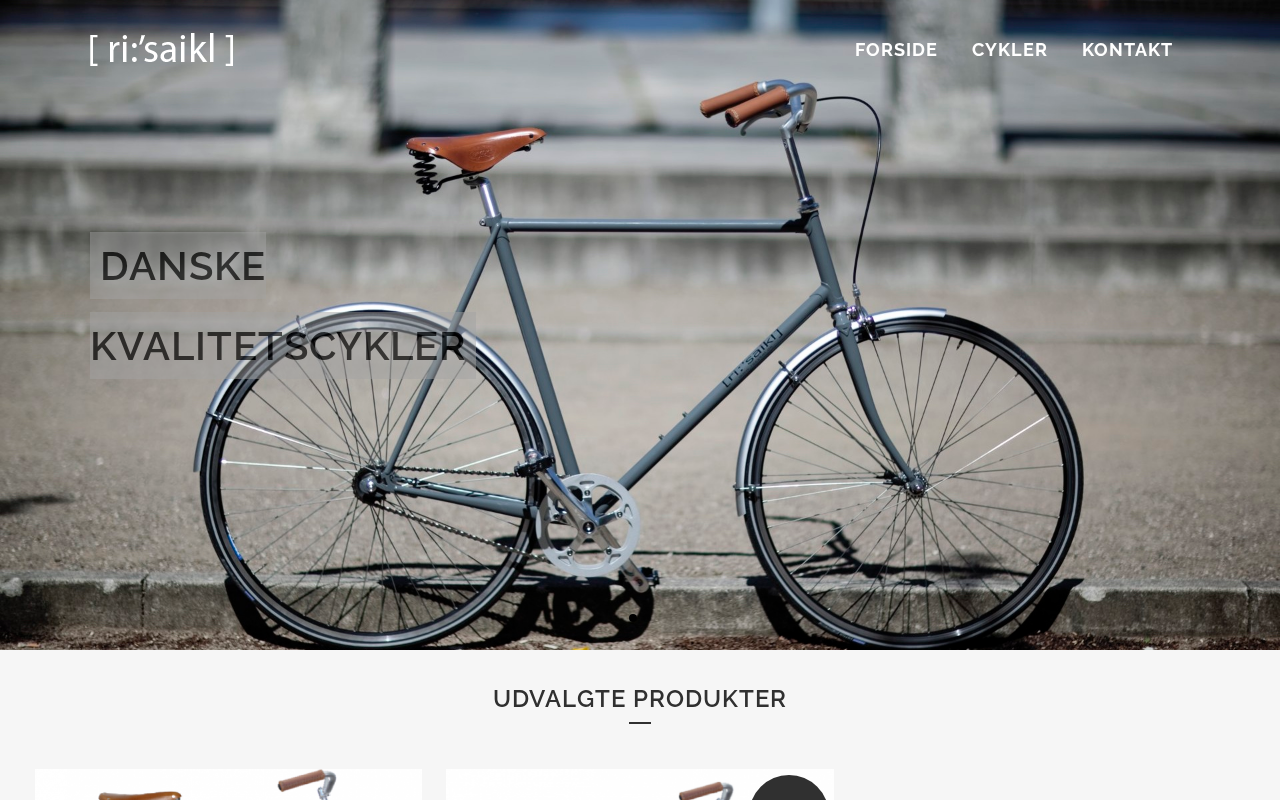The height and width of the screenshot is (800, 1280).
Task: Open the first featured product thumbnail
Action: 228,784
